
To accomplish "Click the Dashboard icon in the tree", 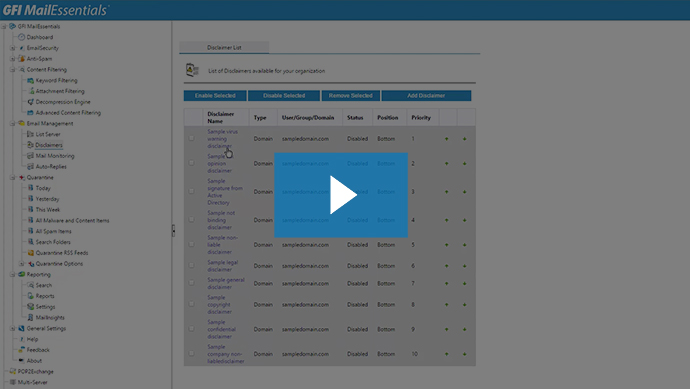I will (x=21, y=37).
